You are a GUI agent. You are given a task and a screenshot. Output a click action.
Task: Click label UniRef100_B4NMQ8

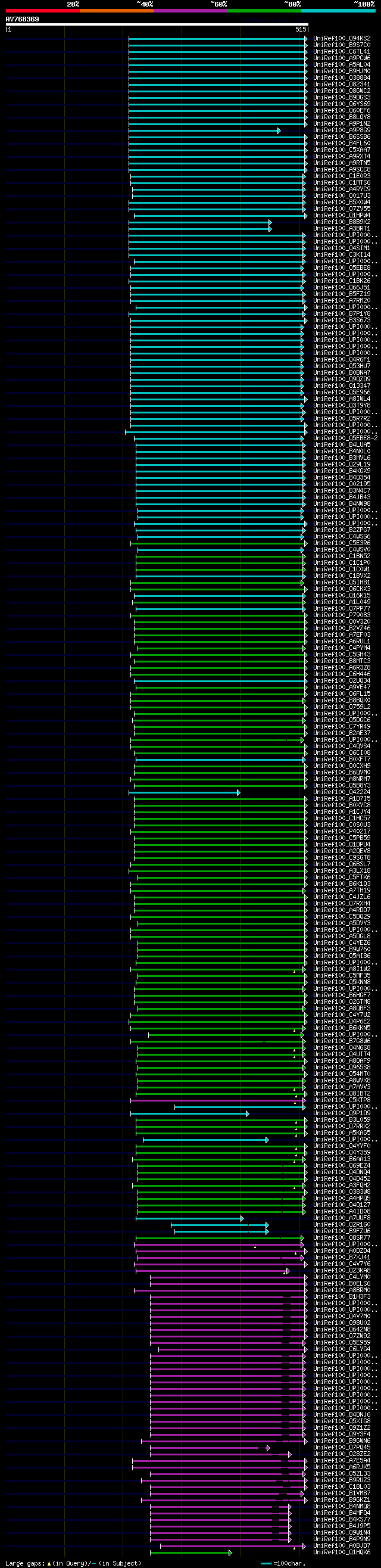pos(342,1507)
